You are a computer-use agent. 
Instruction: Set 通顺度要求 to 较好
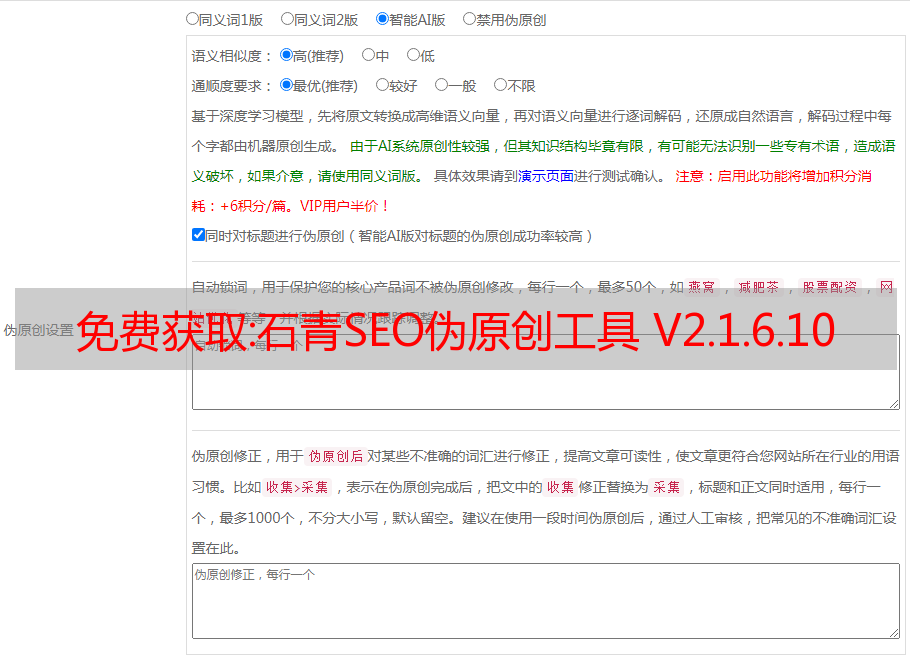click(382, 85)
